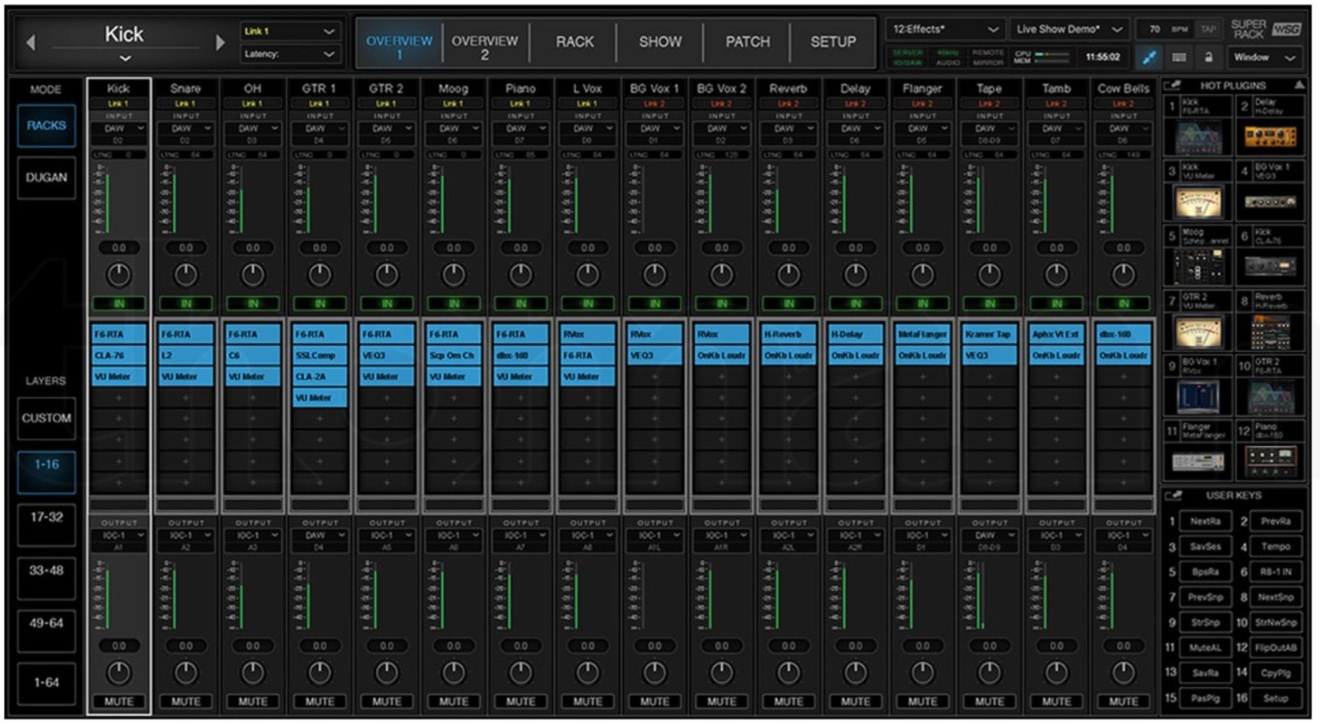The width and height of the screenshot is (1320, 726).
Task: Switch to the Patch tab
Action: (x=747, y=42)
